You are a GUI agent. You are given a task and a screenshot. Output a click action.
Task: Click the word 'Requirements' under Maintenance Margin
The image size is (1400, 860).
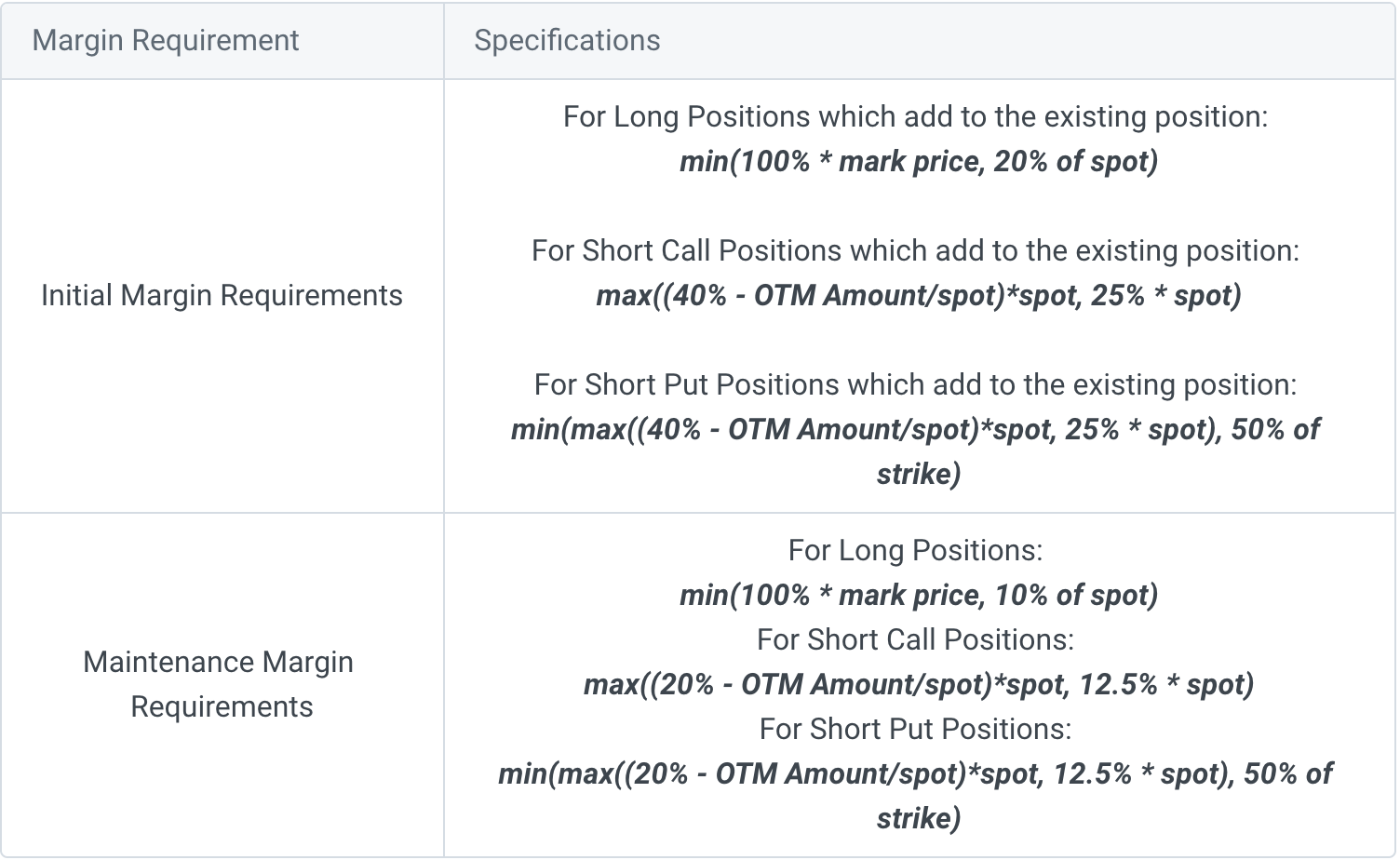[x=222, y=707]
